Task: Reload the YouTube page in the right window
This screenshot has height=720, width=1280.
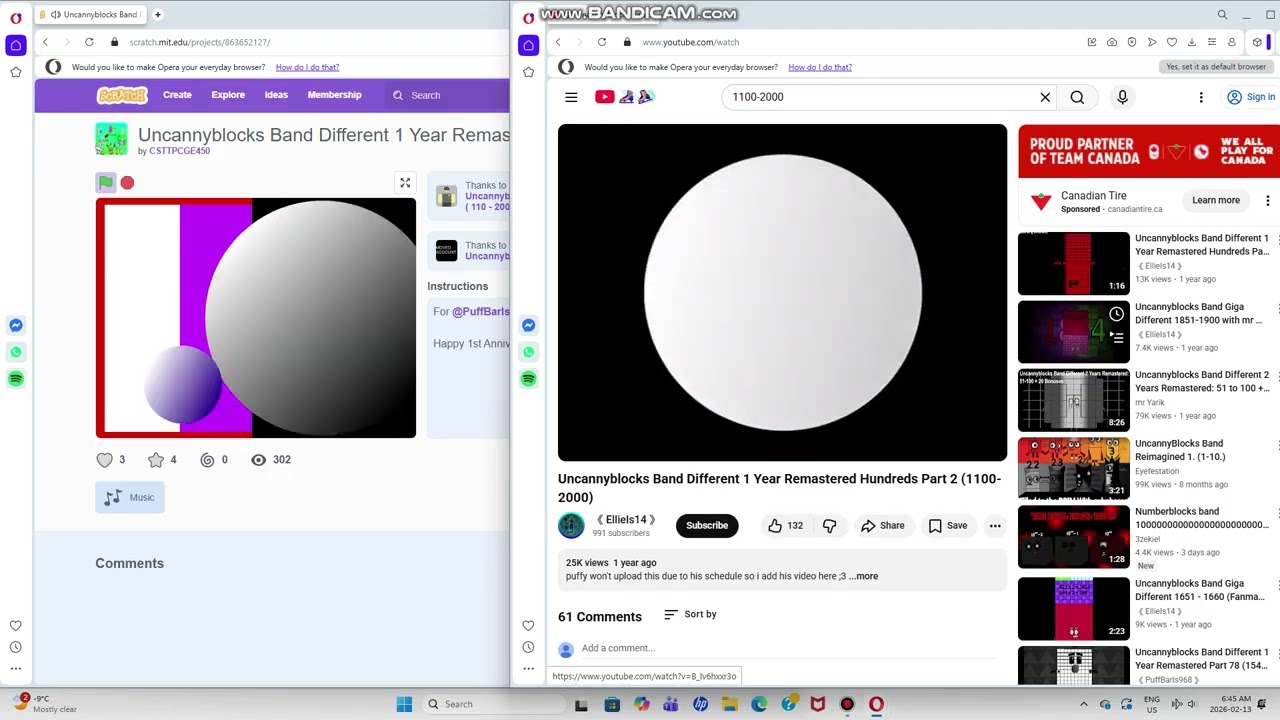Action: 602,42
